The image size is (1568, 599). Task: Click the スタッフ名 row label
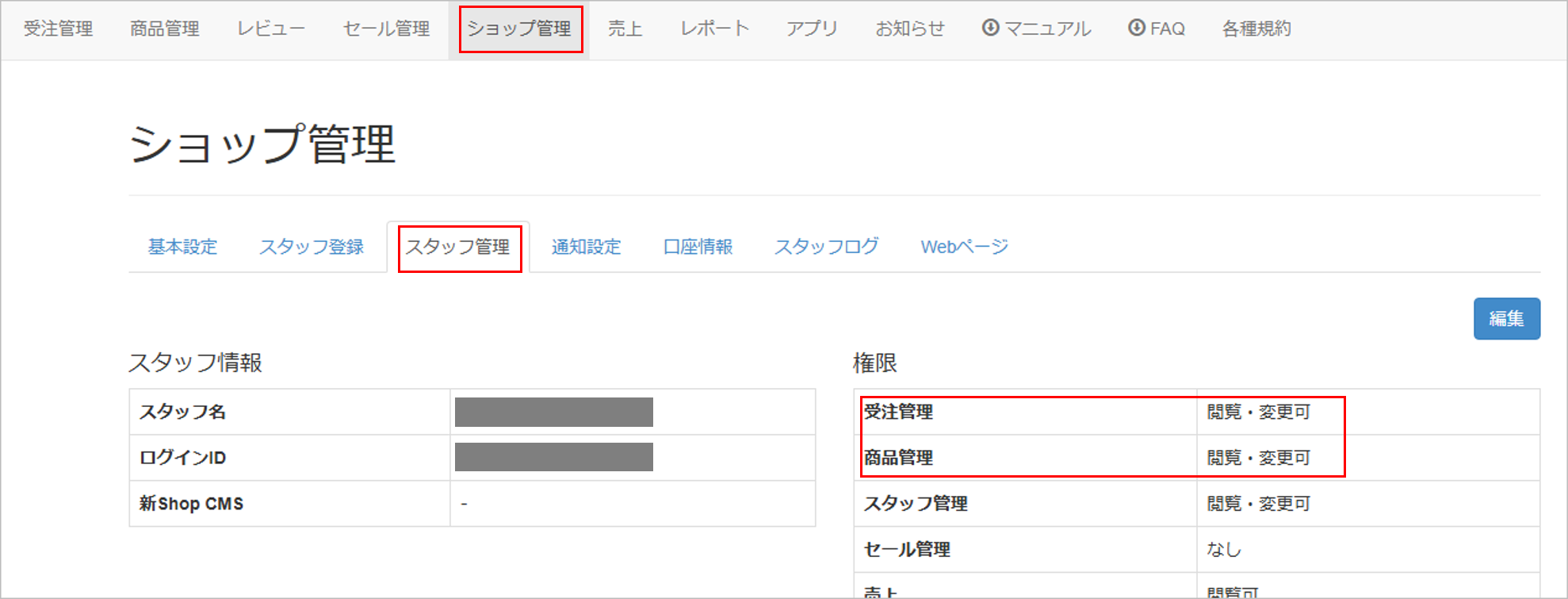[183, 412]
